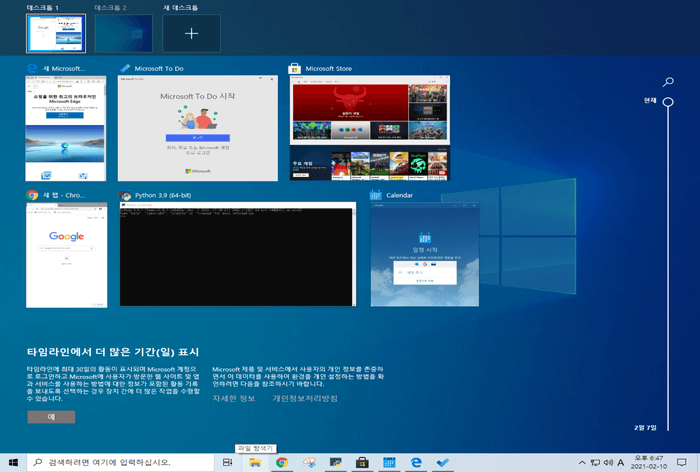The width and height of the screenshot is (700, 472).
Task: Click the timeline slider handle at 현재
Action: coord(668,102)
